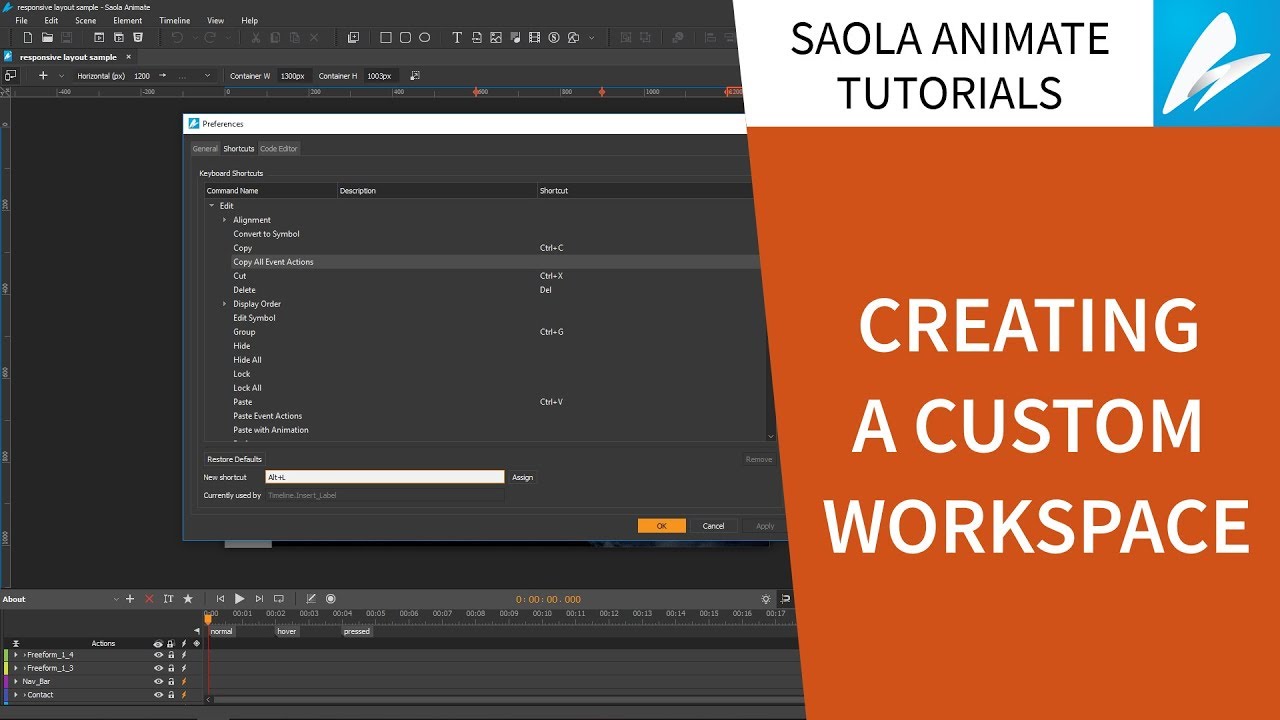Image resolution: width=1280 pixels, height=720 pixels.
Task: Expand the Nav_Bar layer row
Action: point(16,682)
